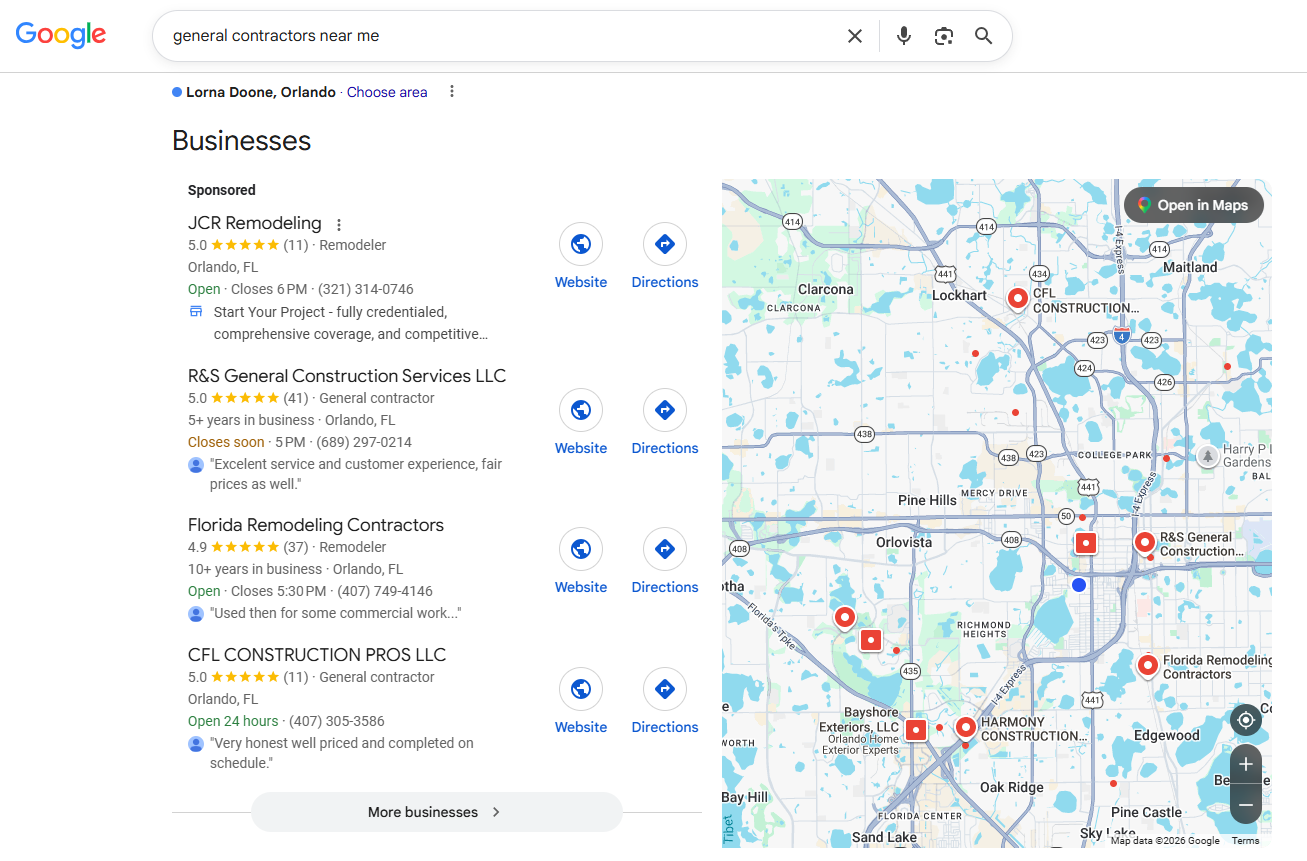The height and width of the screenshot is (861, 1307).
Task: Click the review Very honest well priced
Action: click(342, 753)
